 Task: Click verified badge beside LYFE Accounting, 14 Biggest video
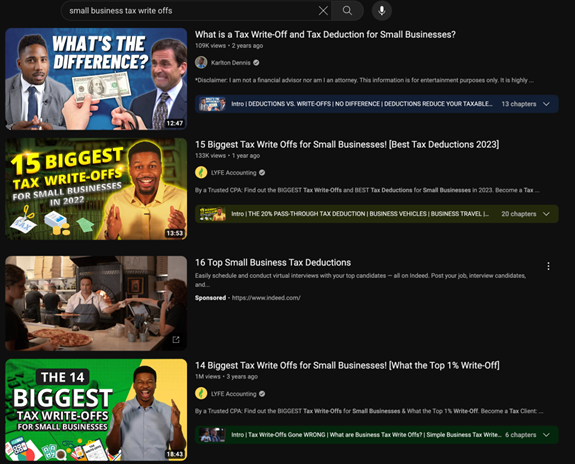tap(262, 394)
